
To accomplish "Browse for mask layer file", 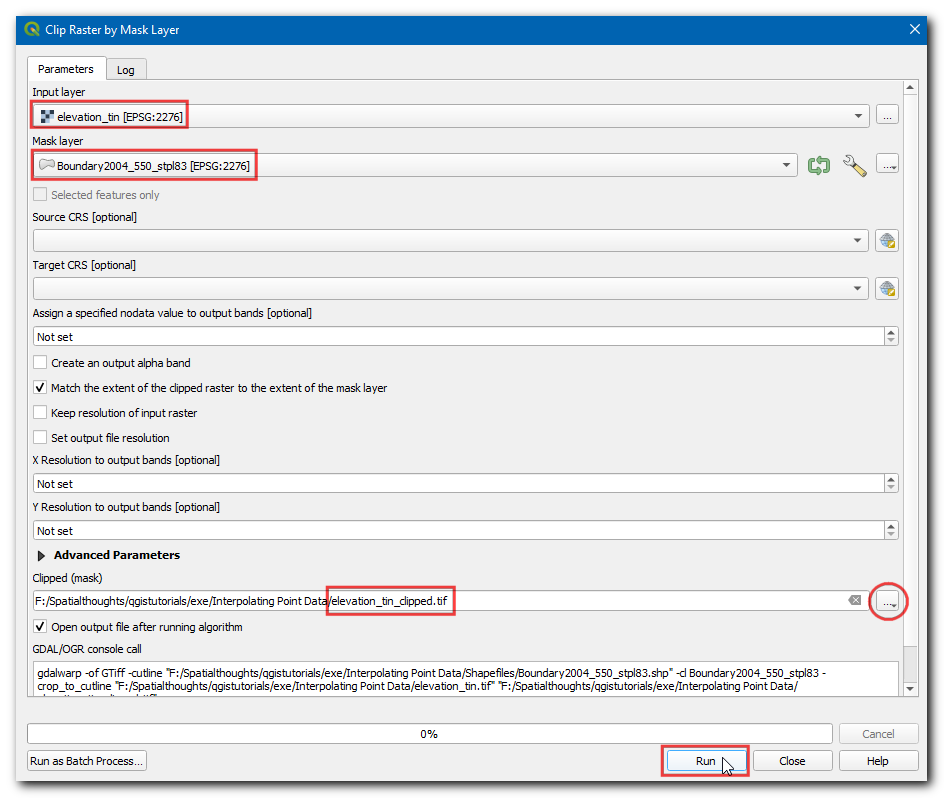I will coord(887,164).
